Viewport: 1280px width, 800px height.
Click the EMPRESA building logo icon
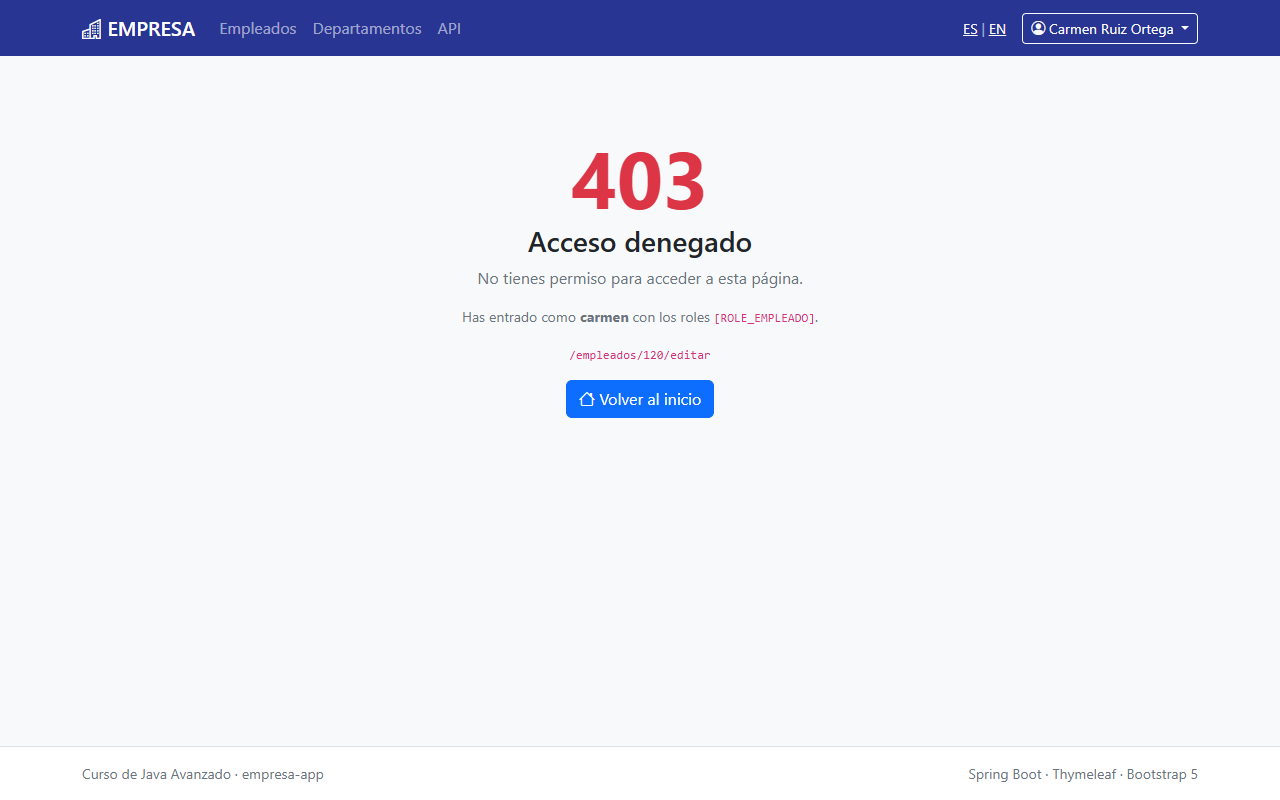pos(92,29)
